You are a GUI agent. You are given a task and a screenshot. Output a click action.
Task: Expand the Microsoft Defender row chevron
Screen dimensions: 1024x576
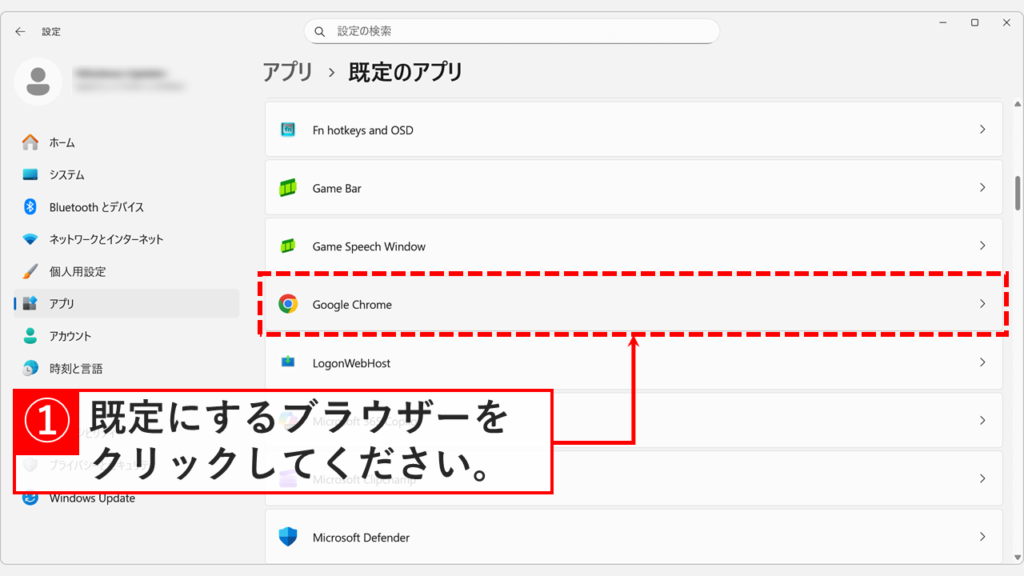click(981, 537)
